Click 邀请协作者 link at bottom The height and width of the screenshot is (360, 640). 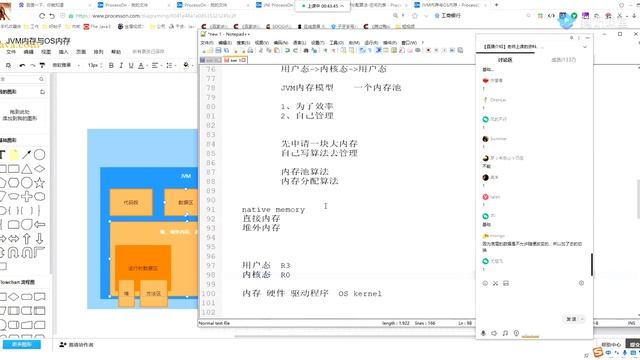pyautogui.click(x=77, y=345)
